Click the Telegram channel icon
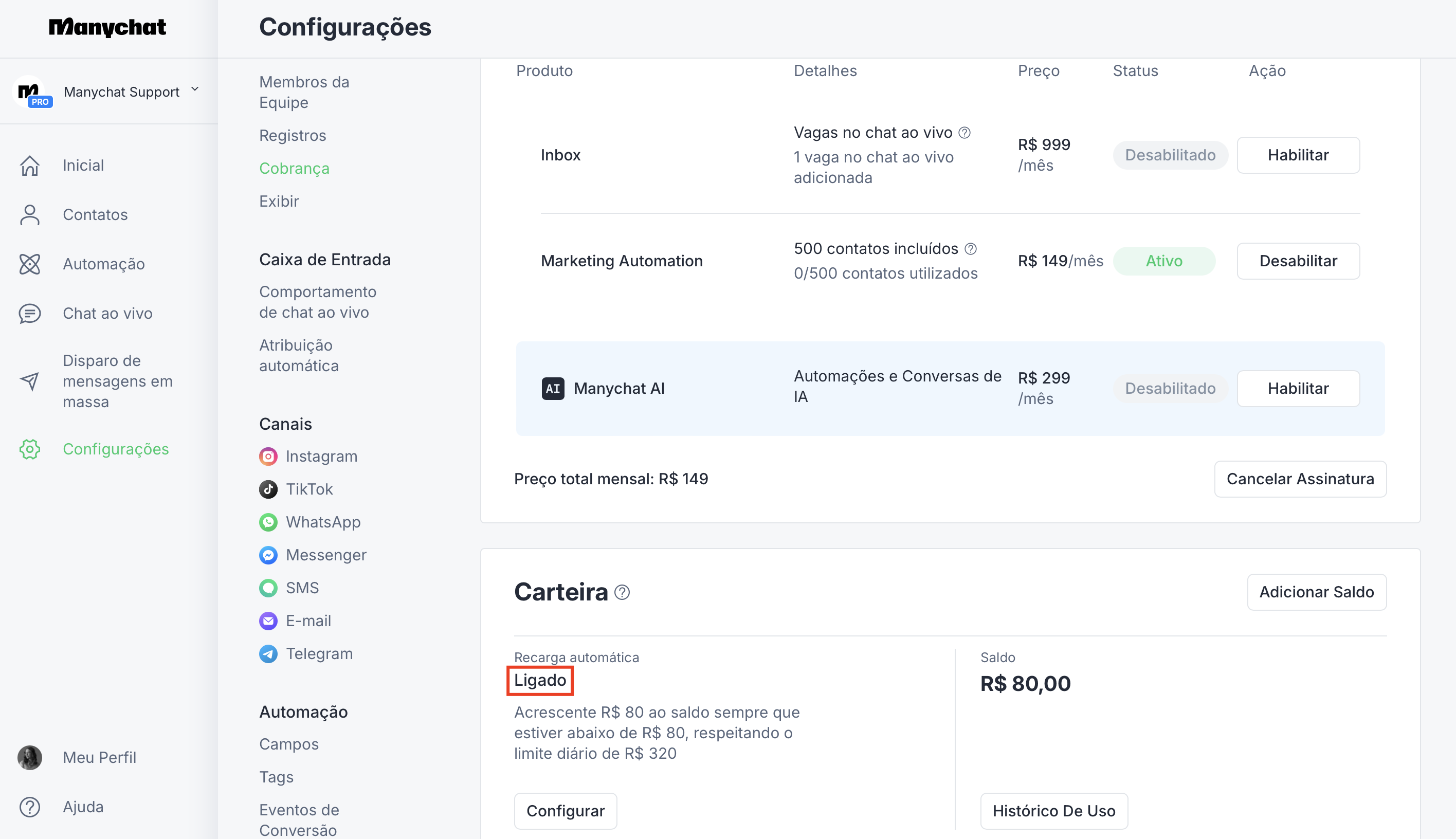 coord(268,653)
